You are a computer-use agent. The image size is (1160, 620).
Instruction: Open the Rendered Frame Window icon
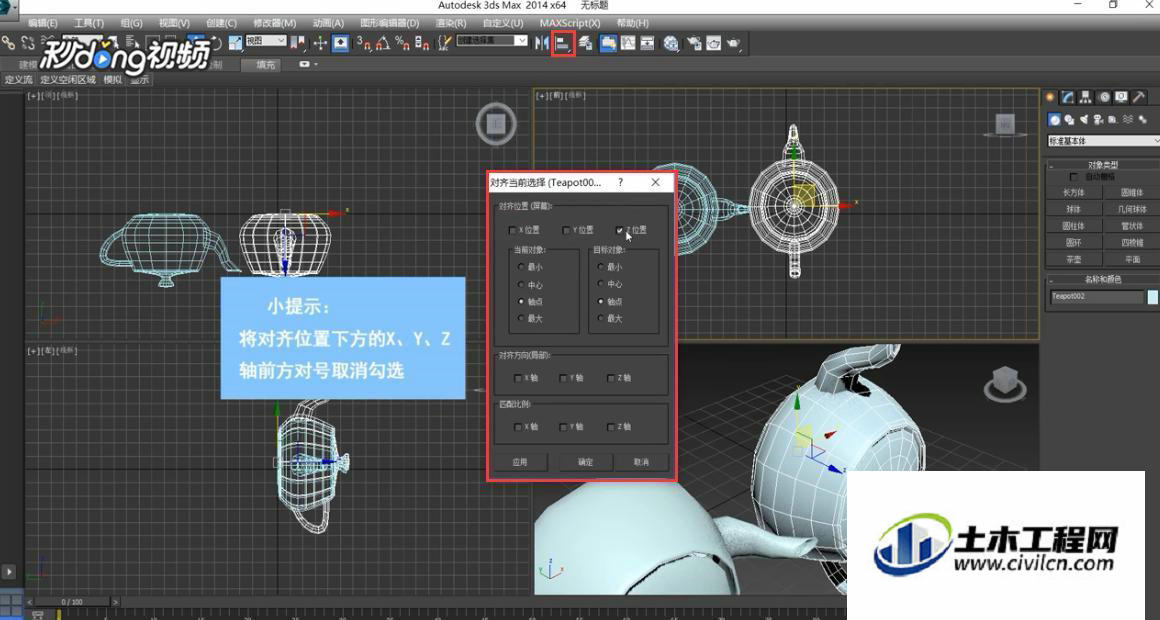[713, 44]
